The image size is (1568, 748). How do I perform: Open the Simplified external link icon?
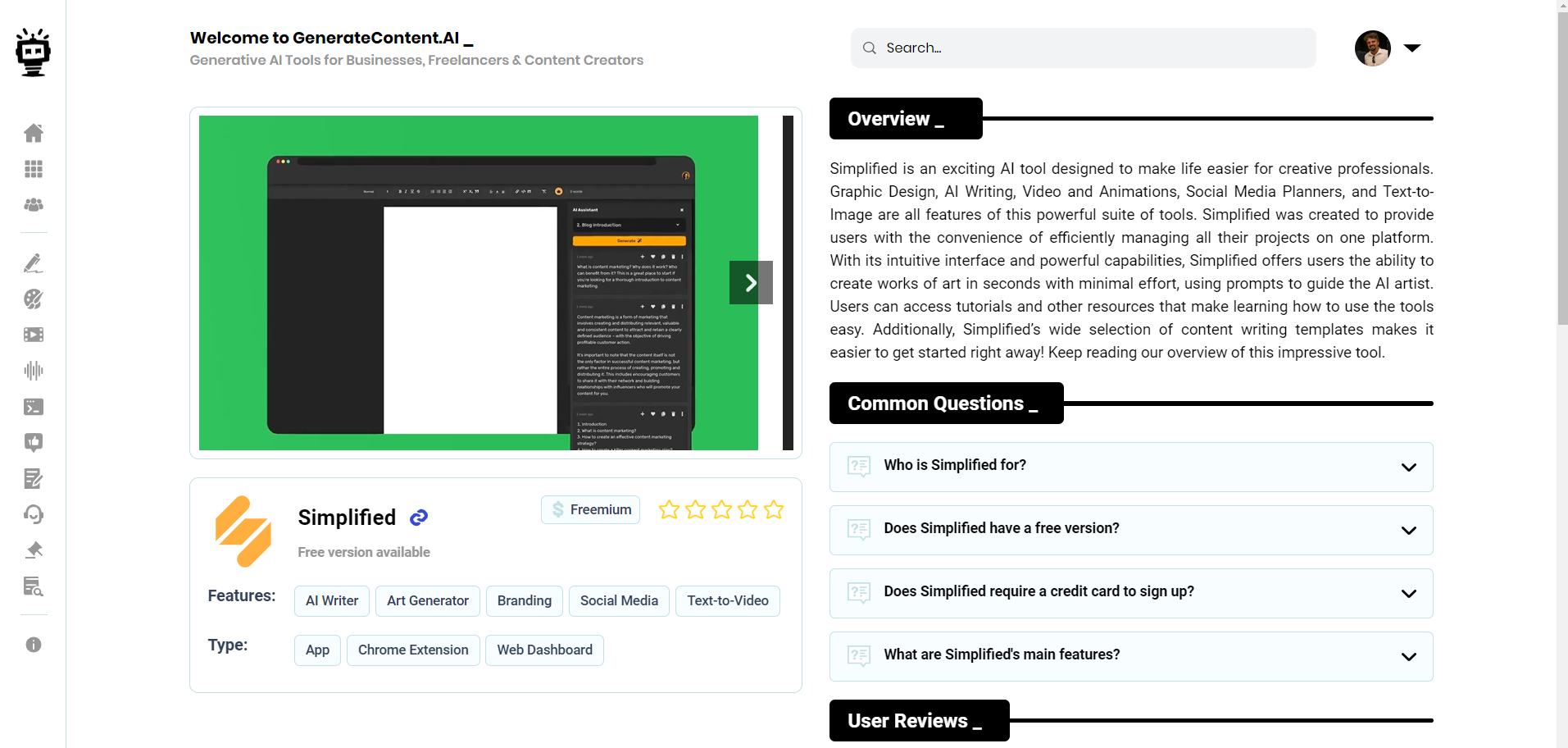tap(419, 518)
